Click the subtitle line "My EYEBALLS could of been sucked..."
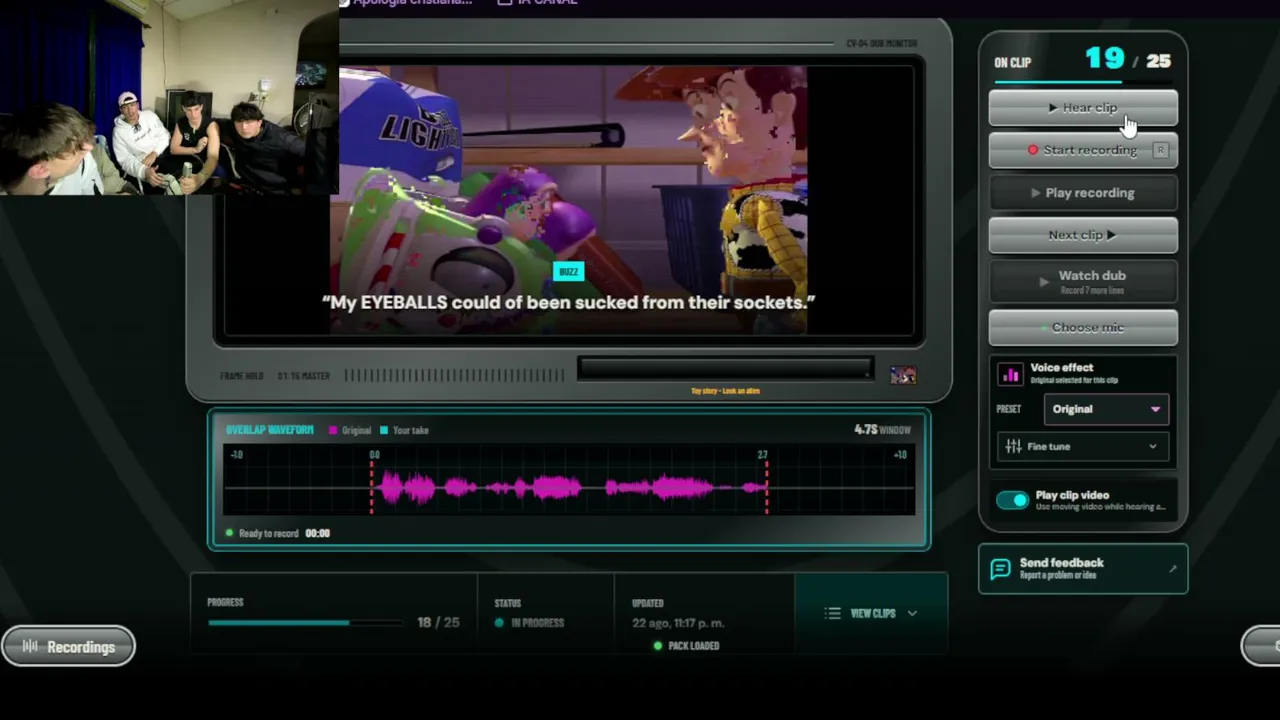Viewport: 1280px width, 720px height. coord(568,302)
